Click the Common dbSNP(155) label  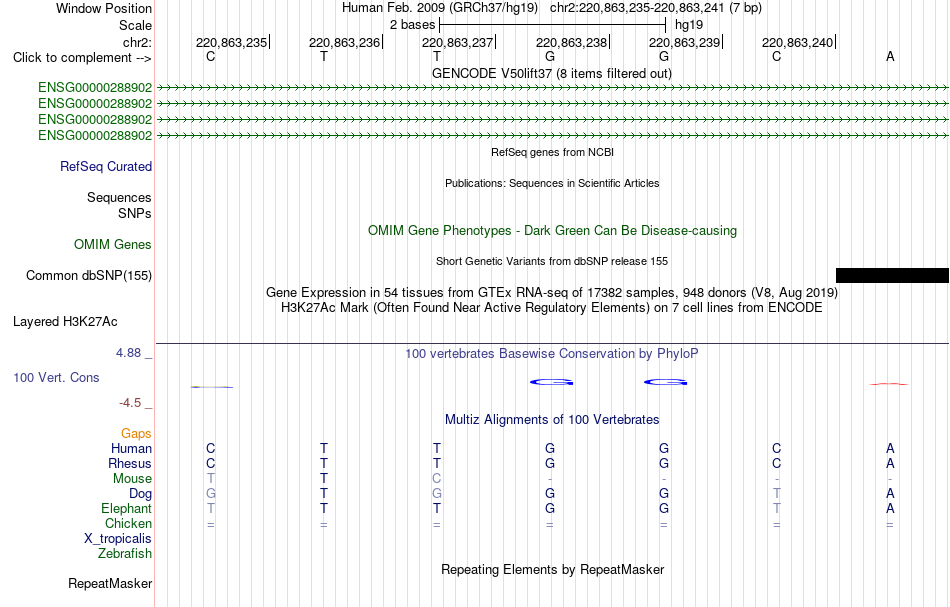pyautogui.click(x=88, y=276)
